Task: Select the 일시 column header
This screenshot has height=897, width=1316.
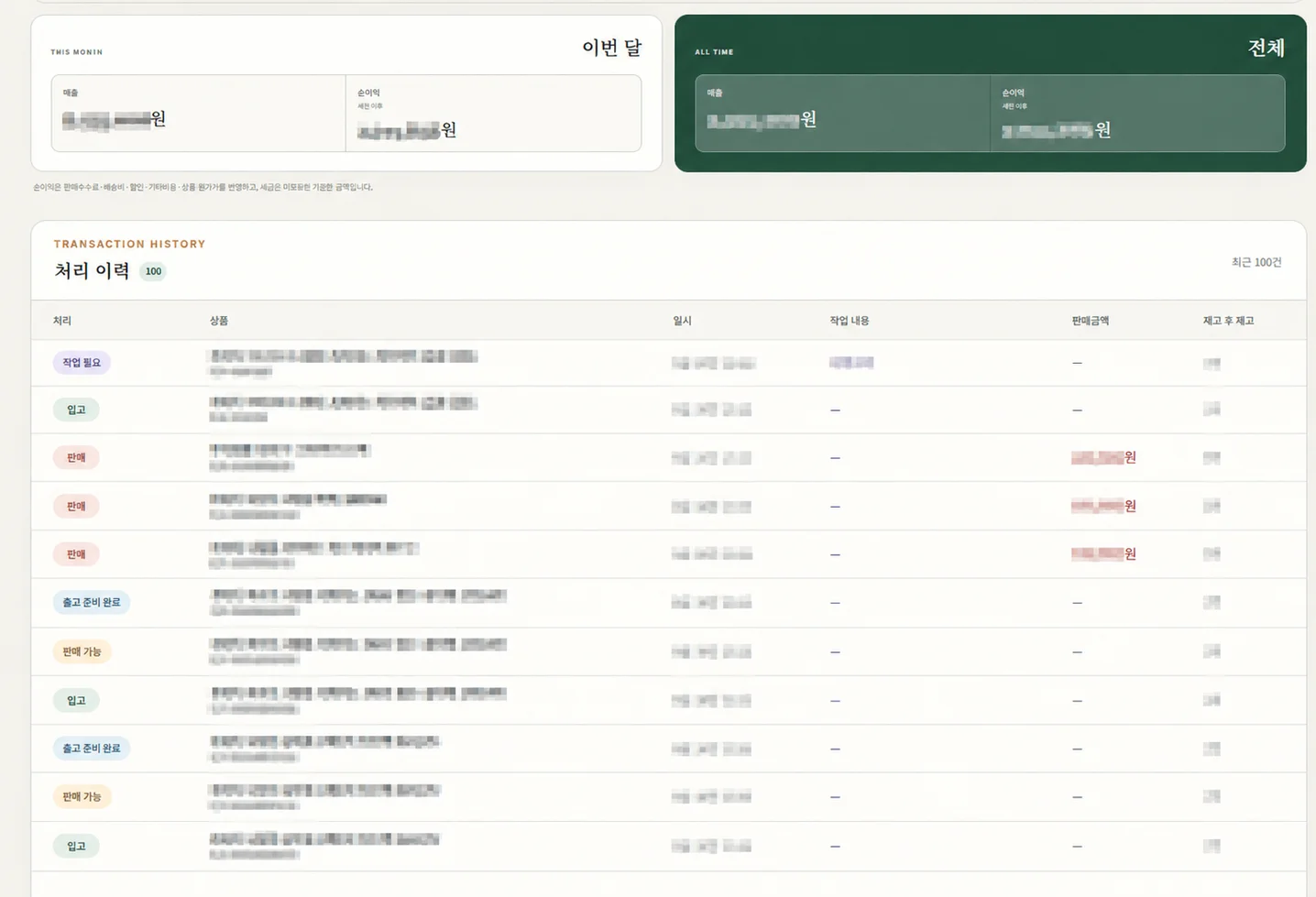Action: [x=683, y=321]
